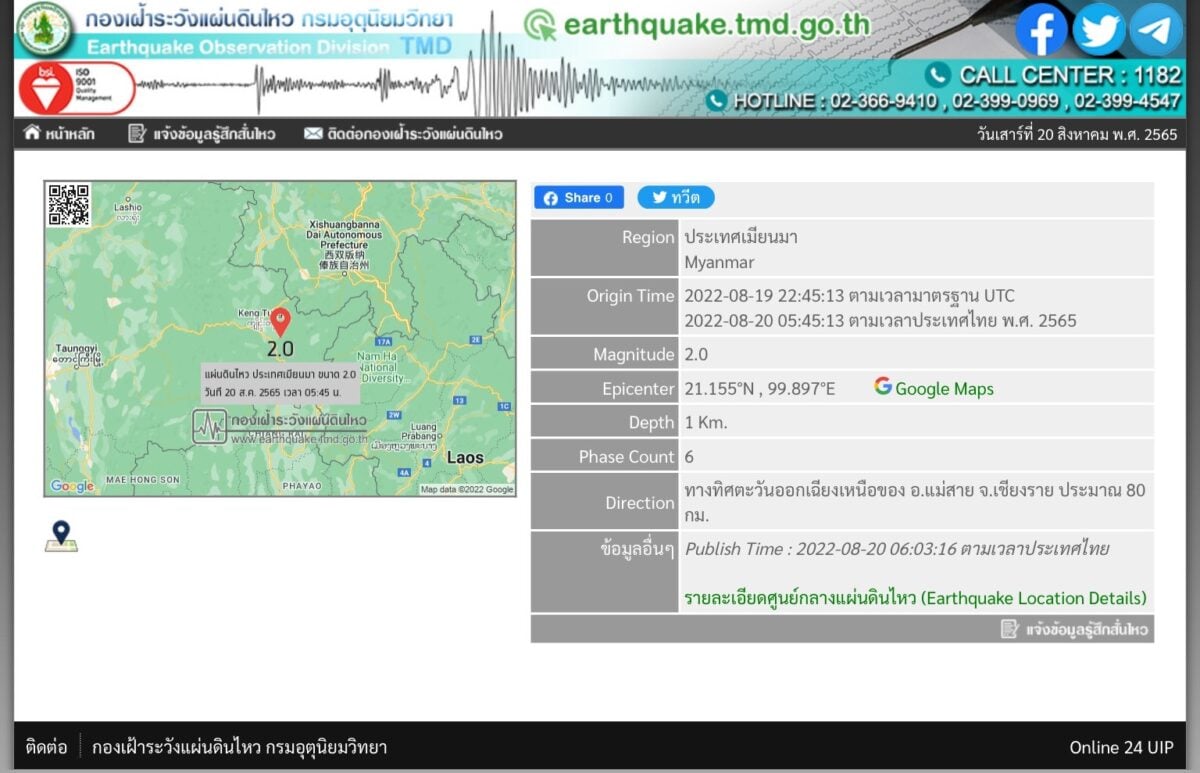Image resolution: width=1200 pixels, height=773 pixels.
Task: Open แจ้งข้อมูลรู้สึกสั่นไหว in top menu
Action: click(x=202, y=134)
